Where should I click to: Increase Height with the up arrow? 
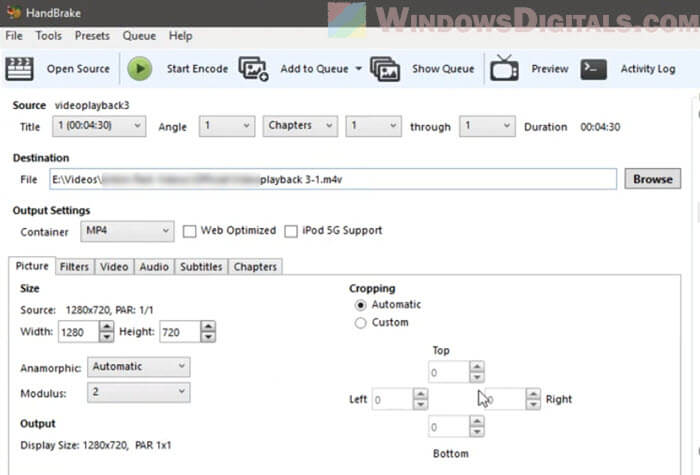pyautogui.click(x=208, y=326)
